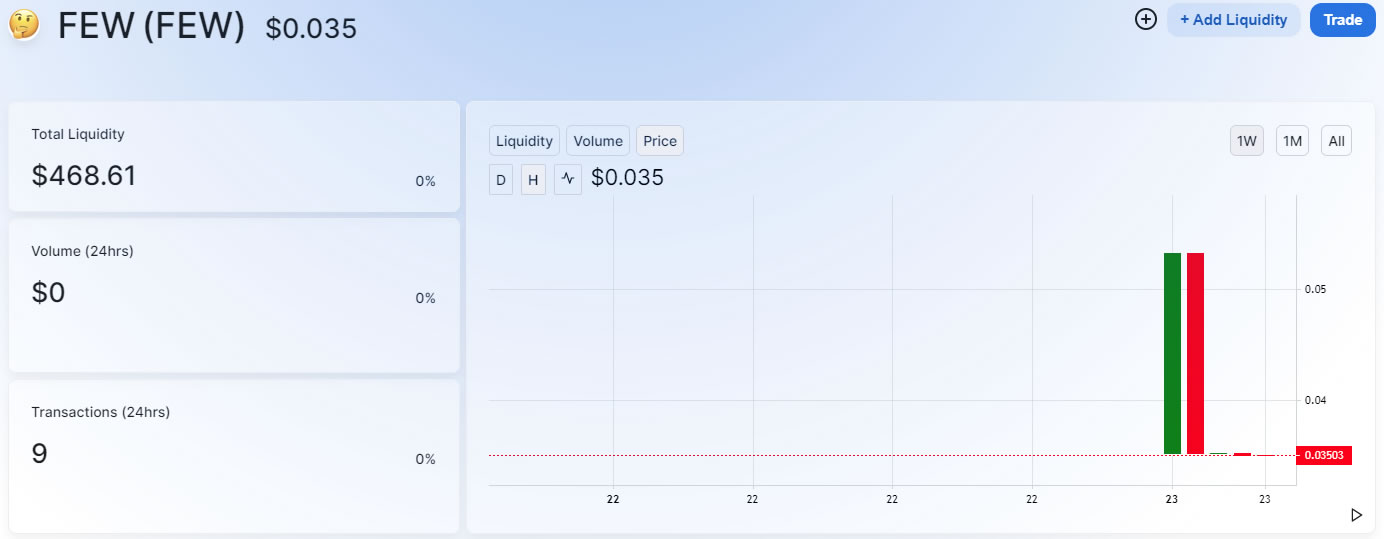The height and width of the screenshot is (539, 1384).
Task: Open the Price chart tab
Action: tap(660, 141)
